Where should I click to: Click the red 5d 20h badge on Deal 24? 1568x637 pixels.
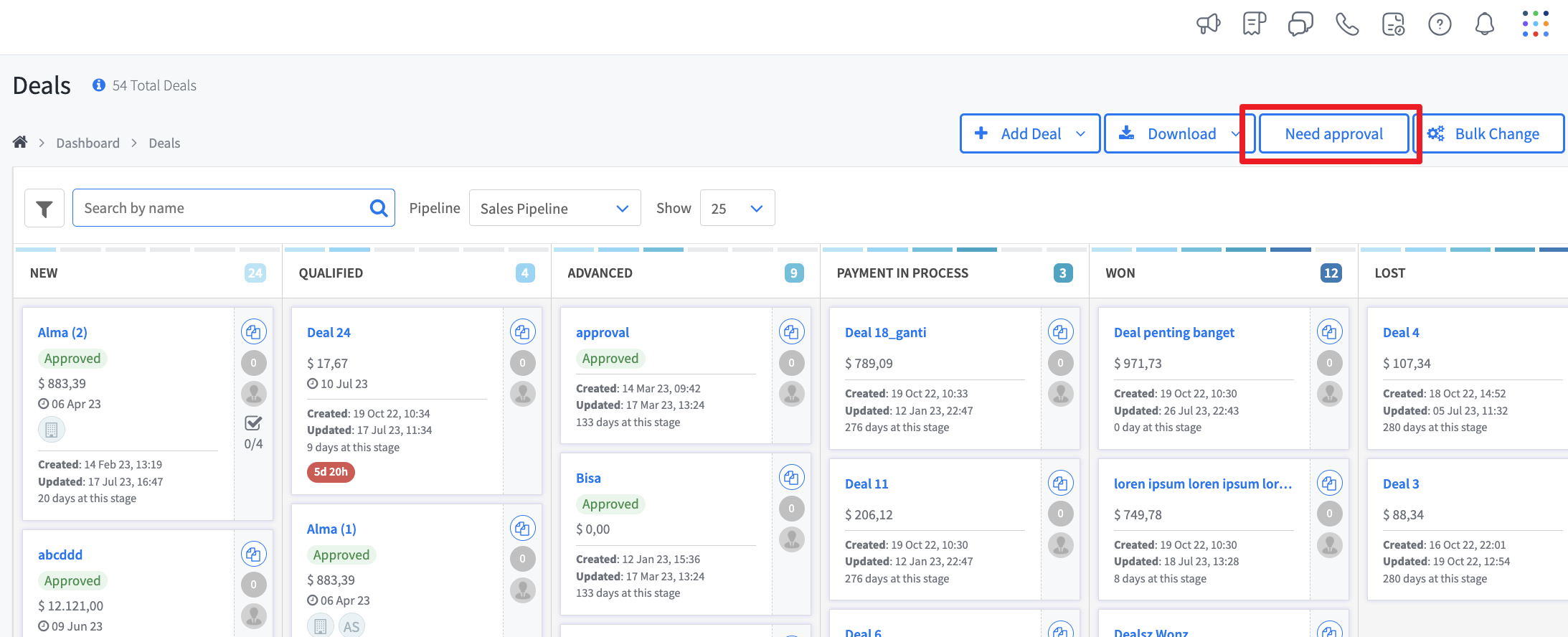331,472
